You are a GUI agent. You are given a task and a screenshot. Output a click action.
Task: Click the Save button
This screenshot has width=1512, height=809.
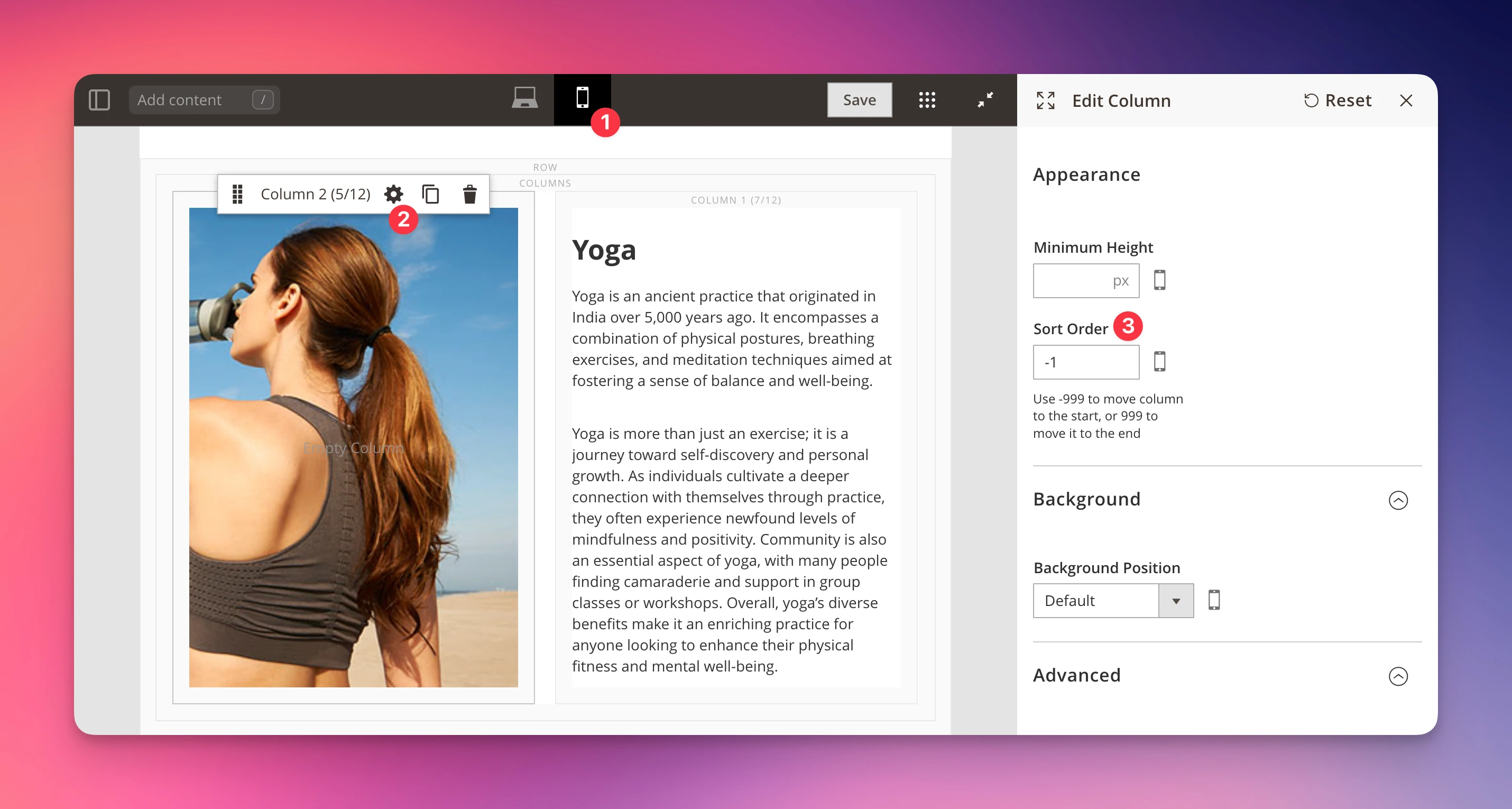click(859, 100)
